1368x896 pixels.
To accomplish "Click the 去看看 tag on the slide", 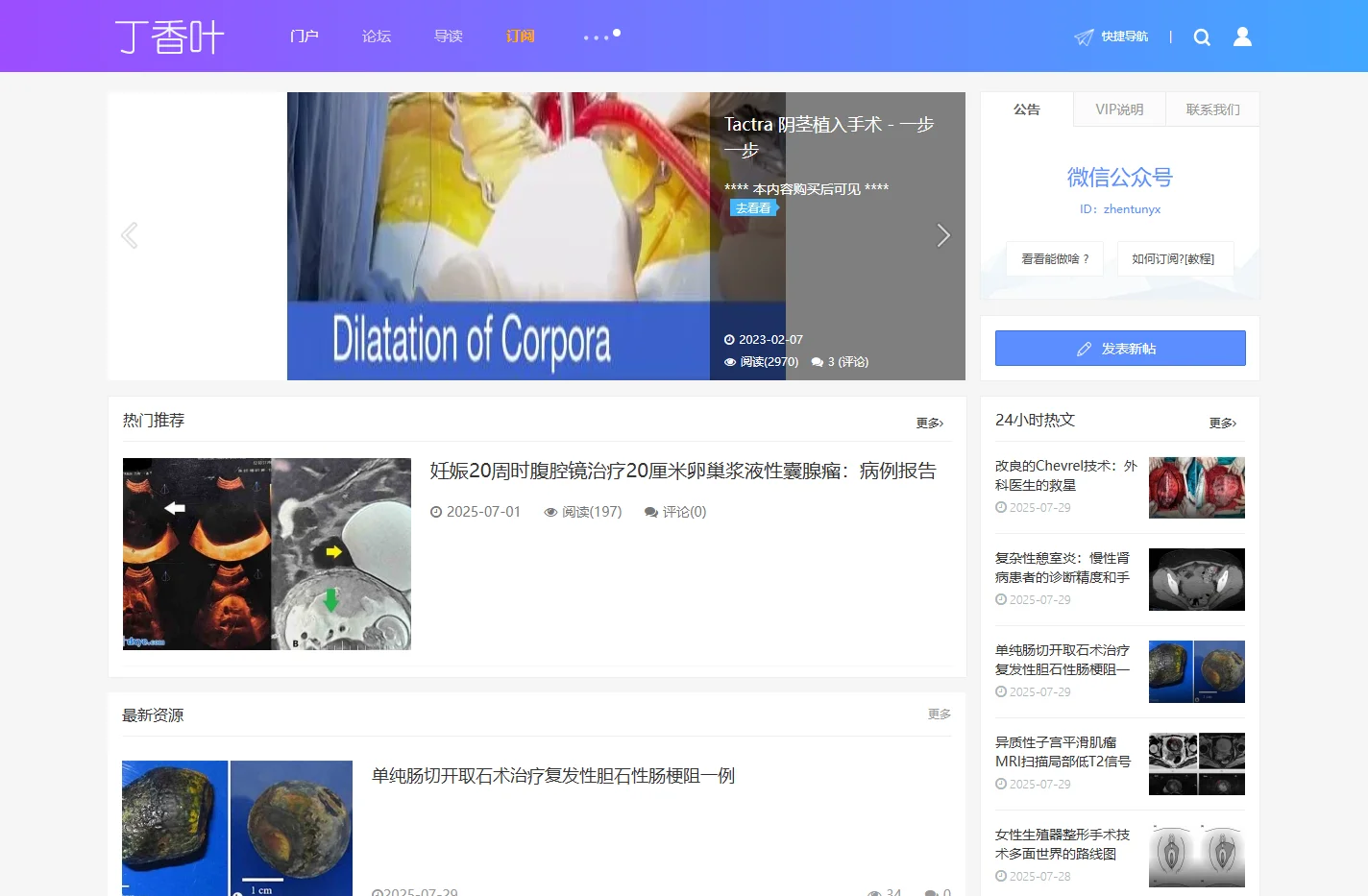I will [x=754, y=207].
